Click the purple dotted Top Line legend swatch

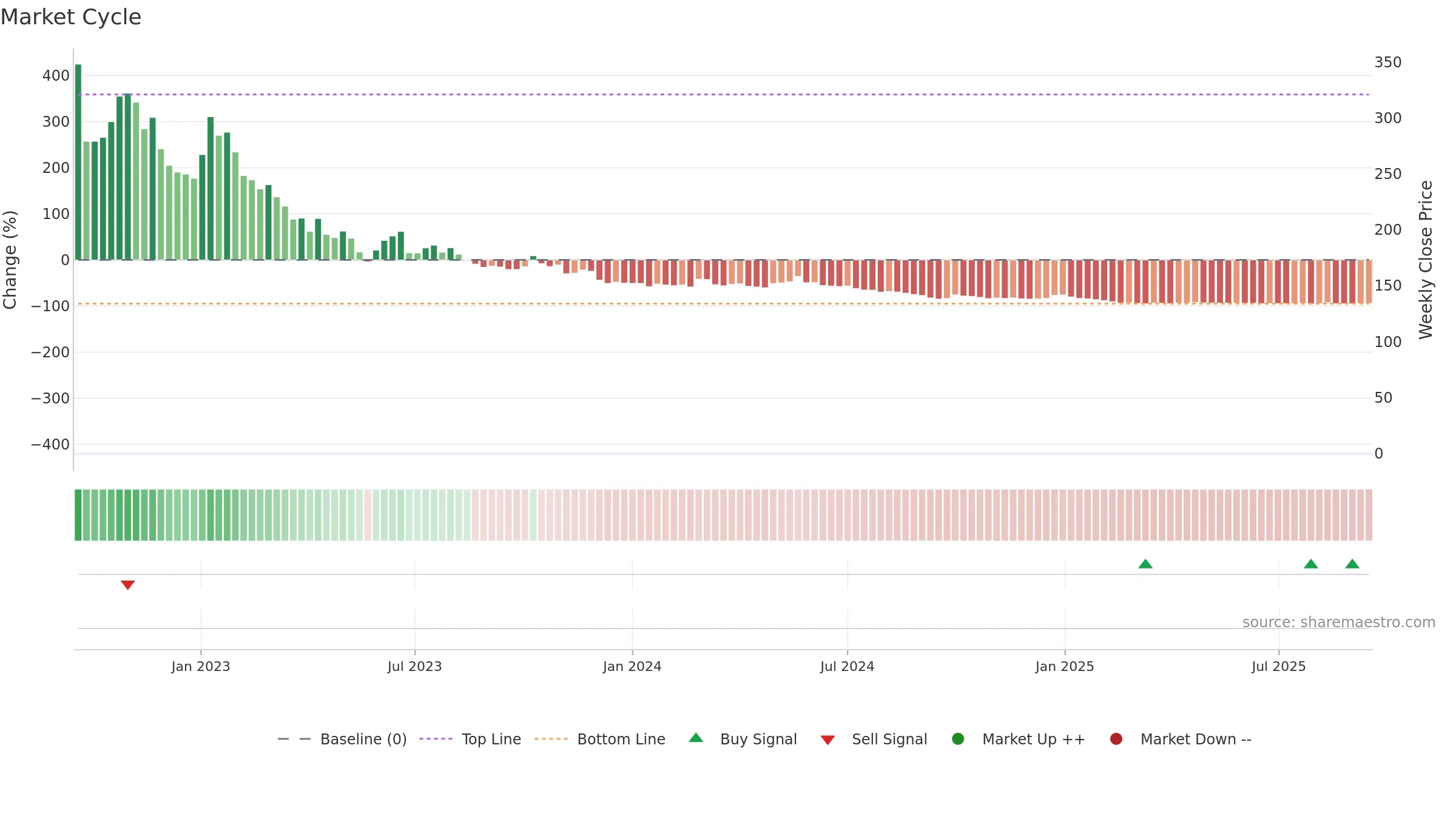[436, 739]
